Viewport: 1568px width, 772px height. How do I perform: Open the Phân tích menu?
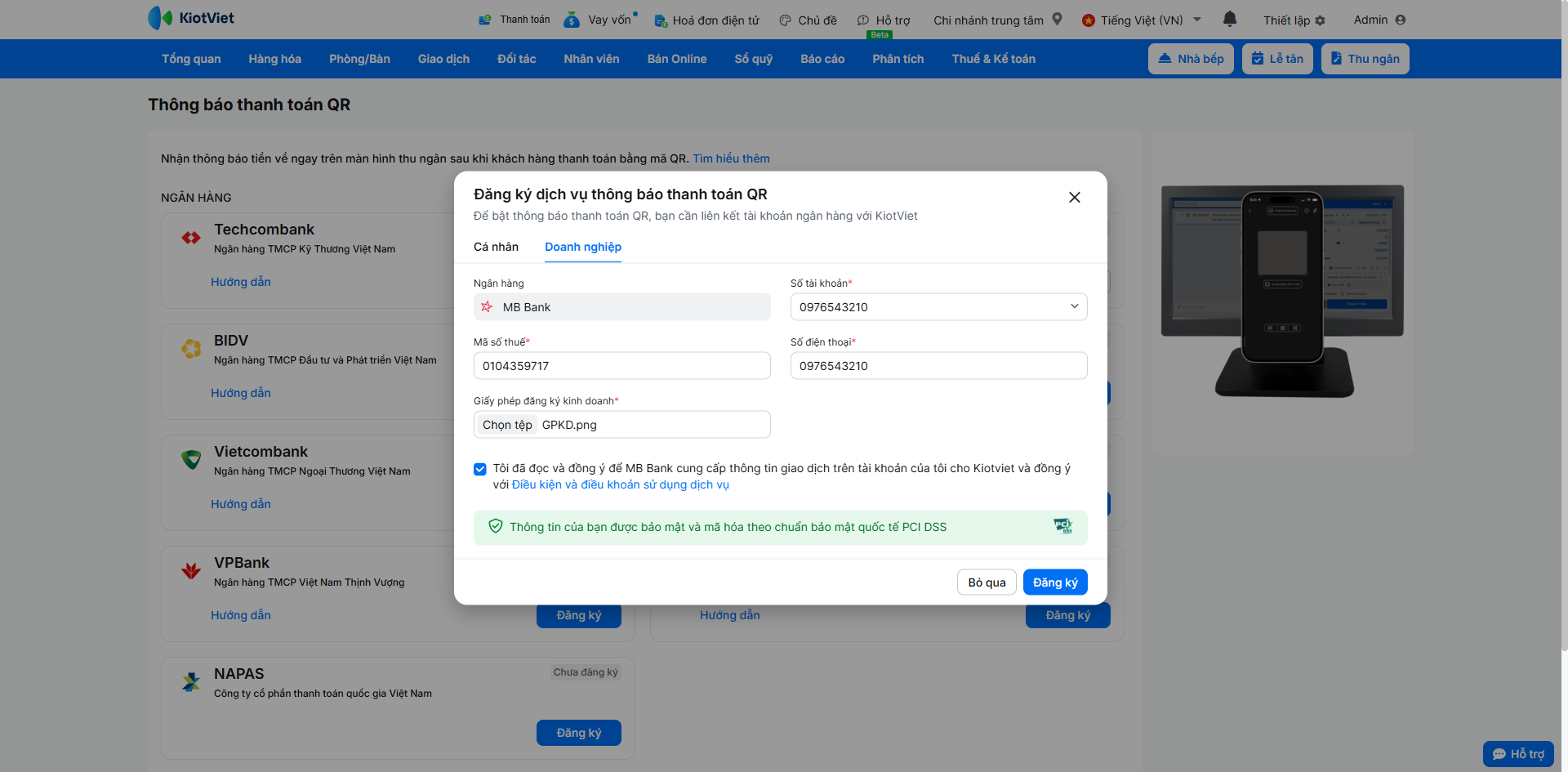coord(898,59)
